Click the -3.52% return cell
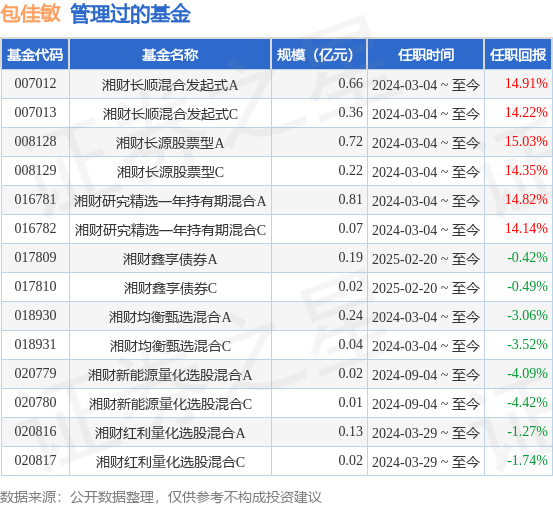 tap(527, 344)
